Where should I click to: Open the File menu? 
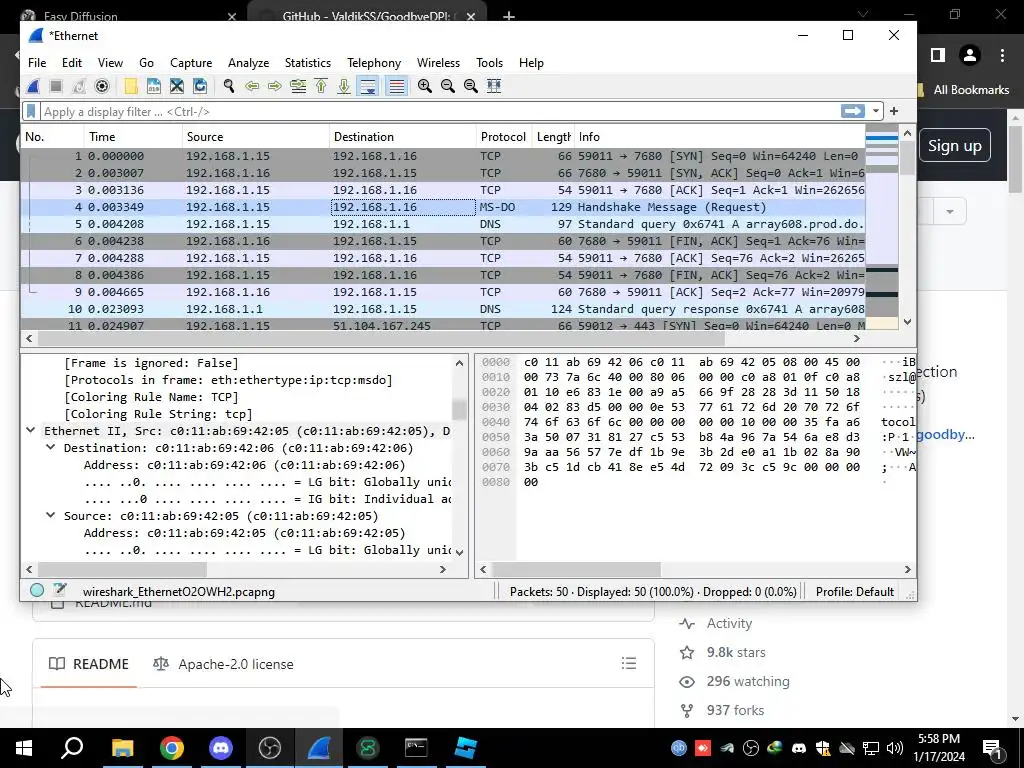point(37,63)
